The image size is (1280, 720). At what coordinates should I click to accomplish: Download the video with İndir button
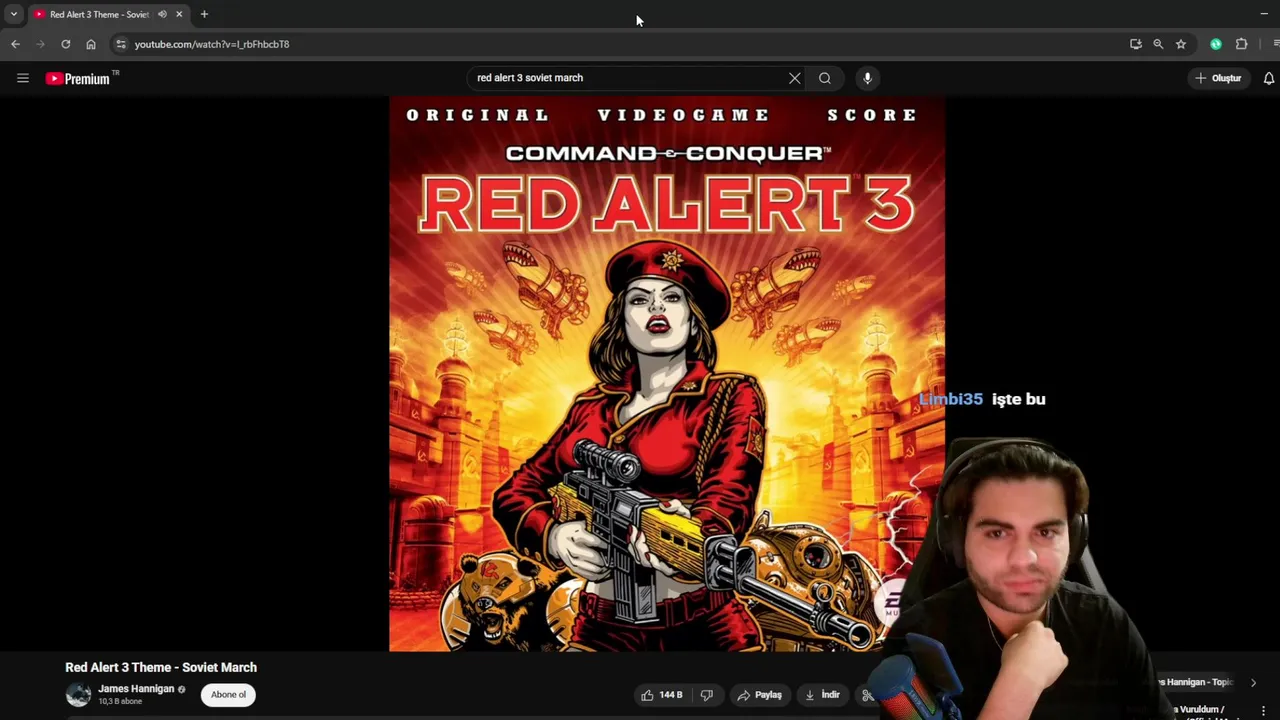823,695
